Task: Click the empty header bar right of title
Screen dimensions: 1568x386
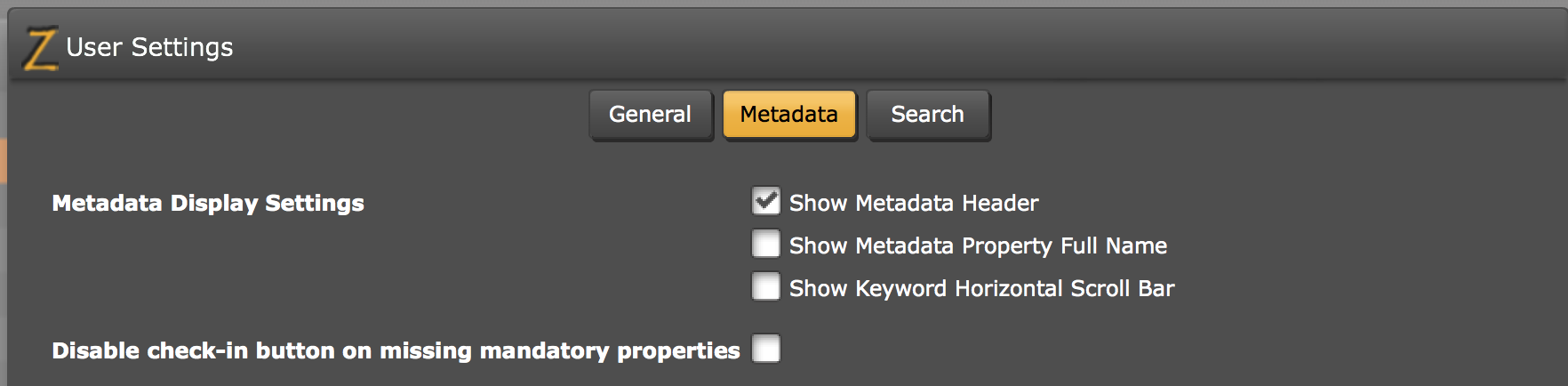Action: click(x=889, y=46)
